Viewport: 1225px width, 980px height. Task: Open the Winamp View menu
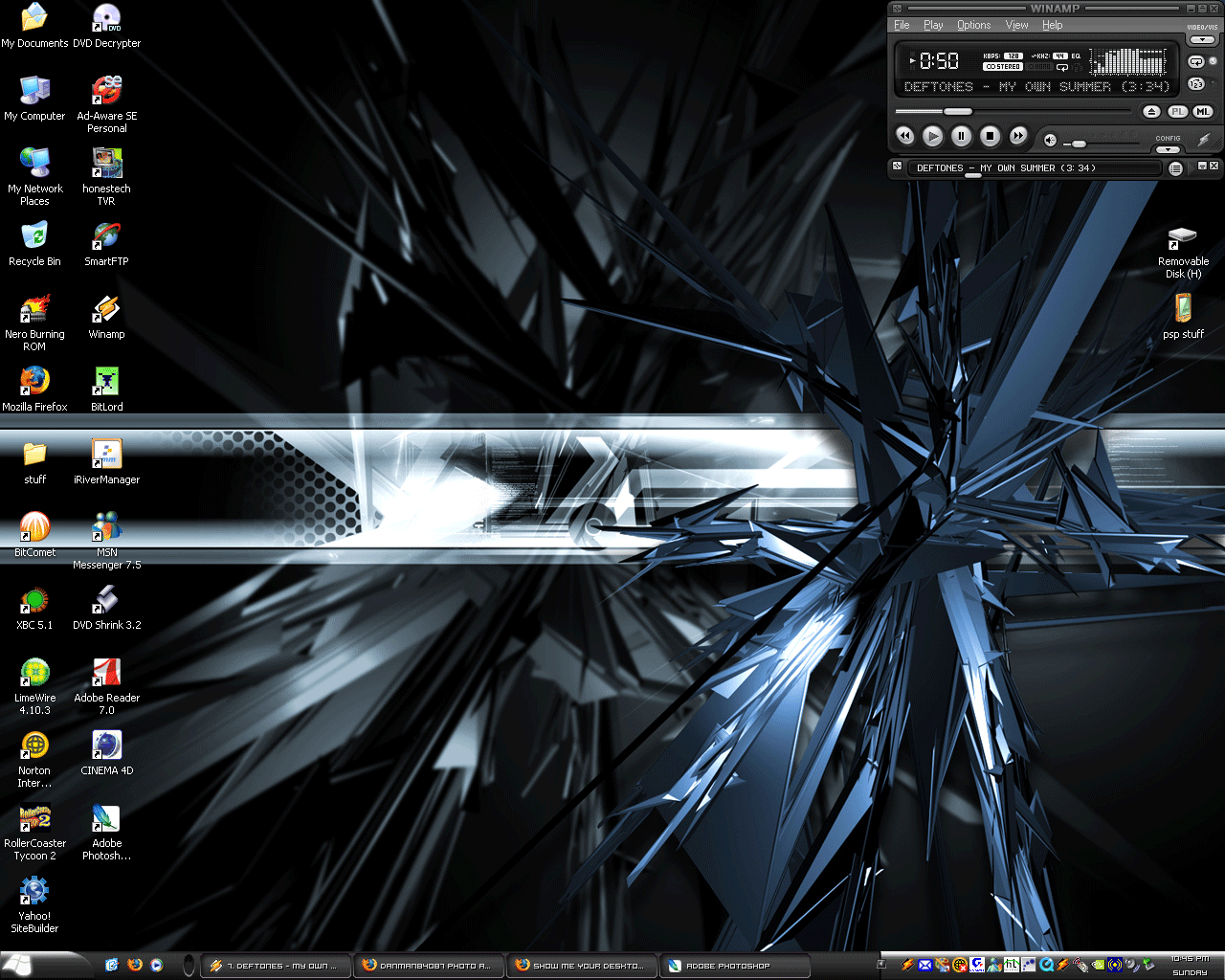tap(1017, 25)
